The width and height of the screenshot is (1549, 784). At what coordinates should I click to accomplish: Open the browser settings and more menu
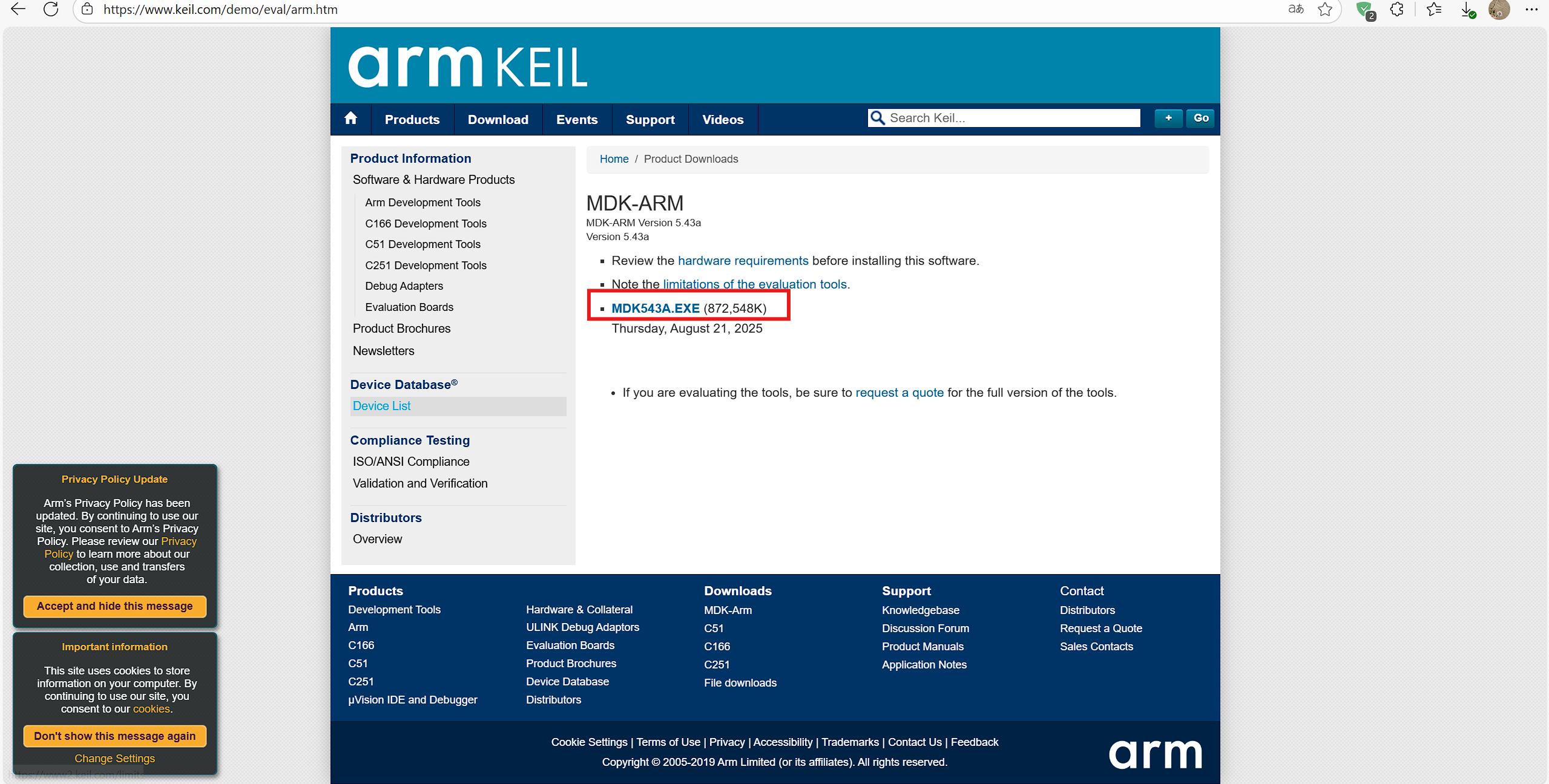(1531, 9)
